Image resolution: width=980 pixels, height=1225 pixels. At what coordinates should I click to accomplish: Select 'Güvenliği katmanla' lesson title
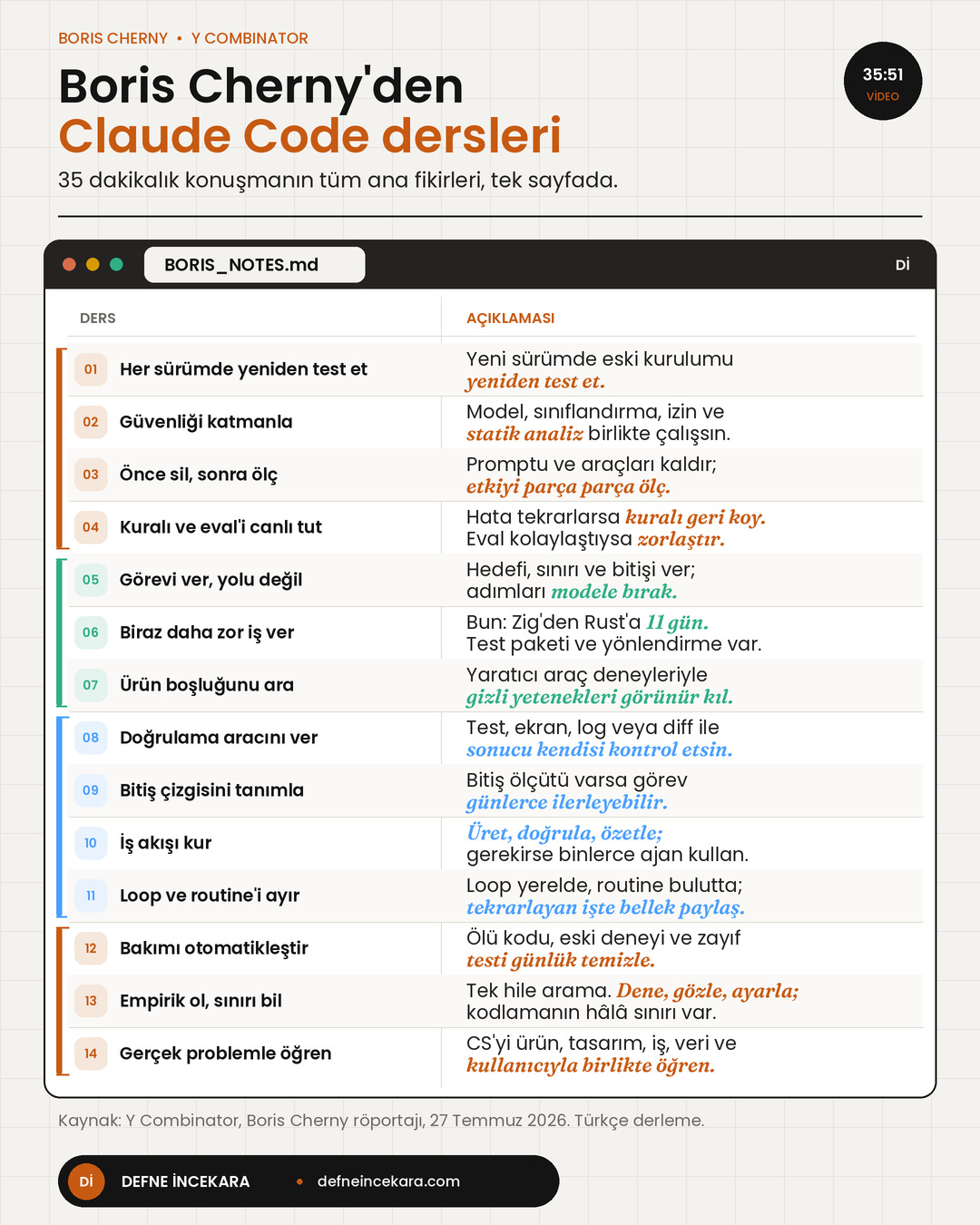206,422
